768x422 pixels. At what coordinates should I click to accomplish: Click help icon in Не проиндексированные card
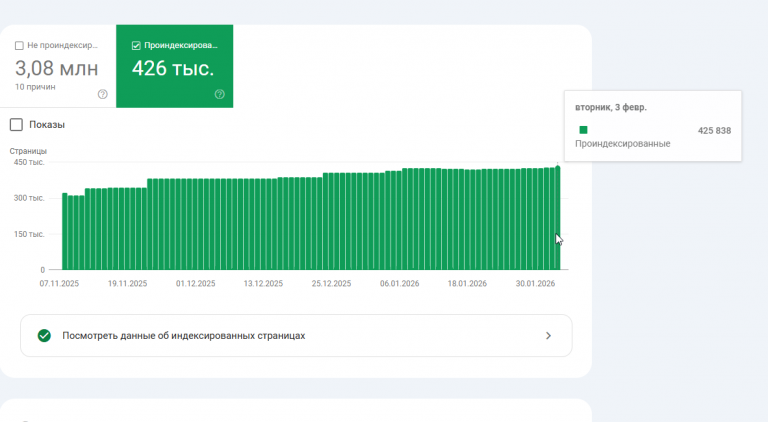pos(103,94)
